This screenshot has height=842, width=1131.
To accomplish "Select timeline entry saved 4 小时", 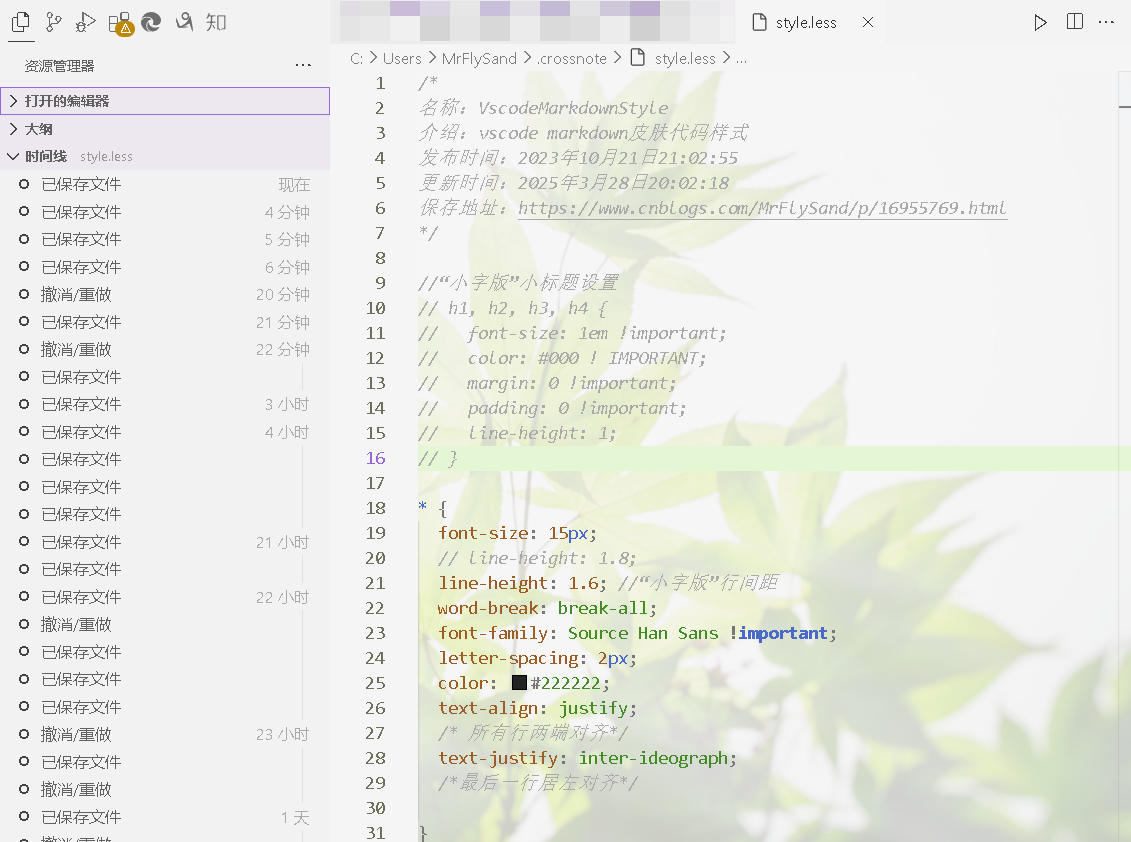I will pos(165,432).
